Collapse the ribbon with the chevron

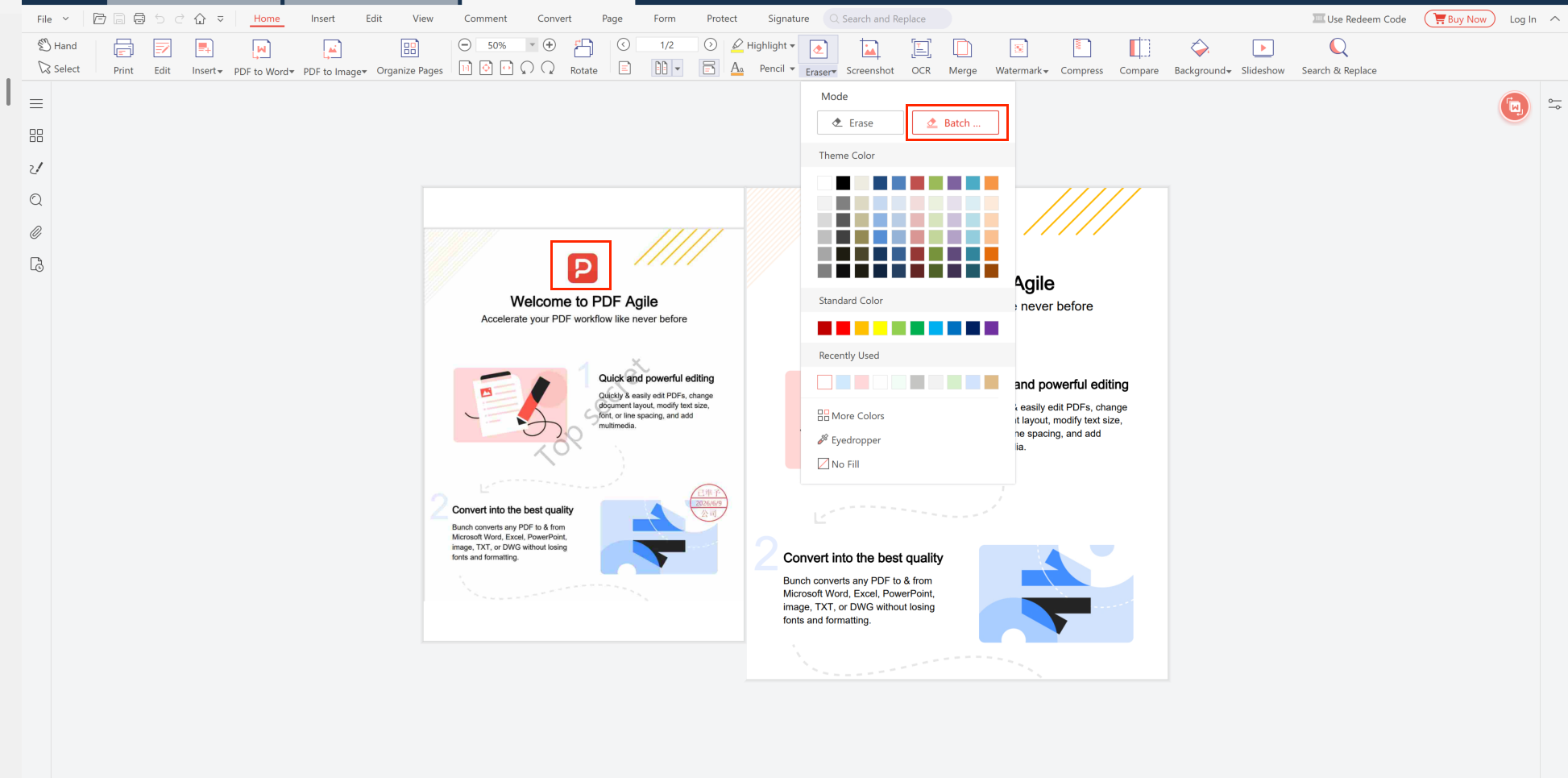coord(1554,19)
